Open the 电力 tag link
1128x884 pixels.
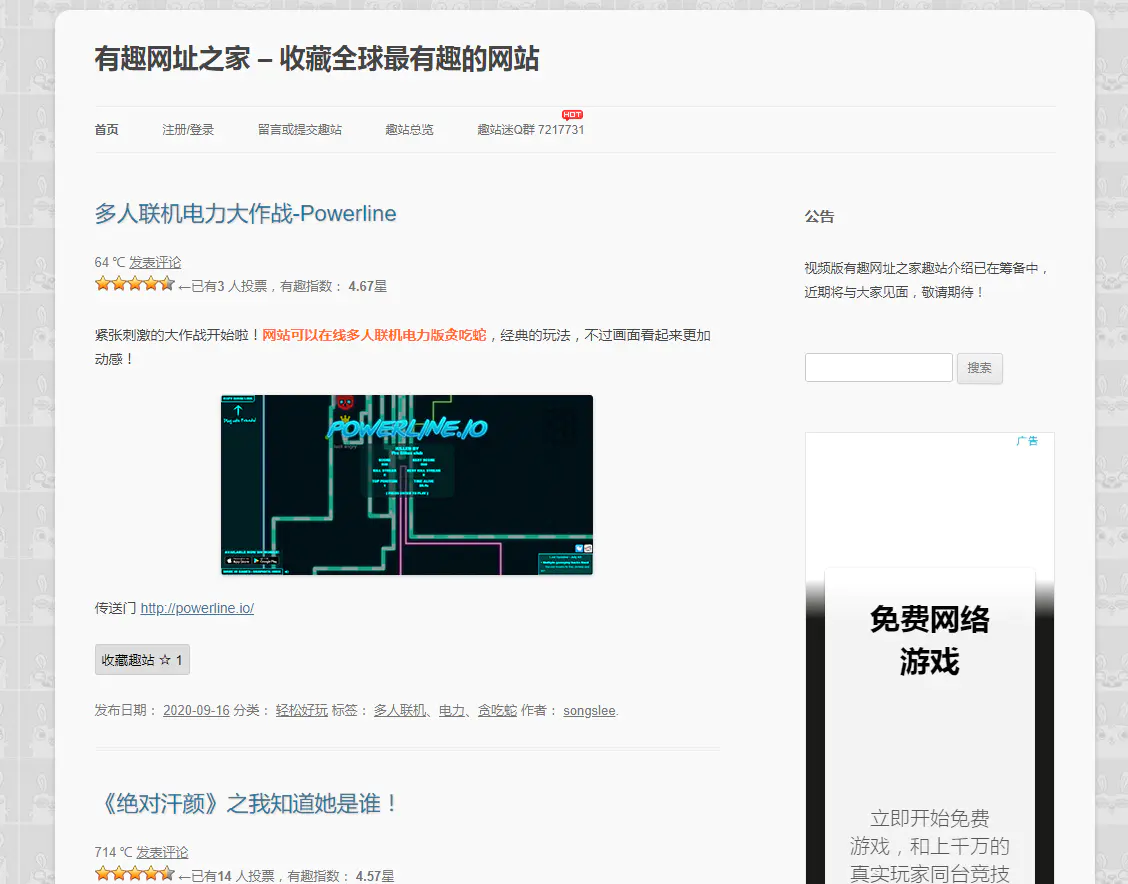452,711
